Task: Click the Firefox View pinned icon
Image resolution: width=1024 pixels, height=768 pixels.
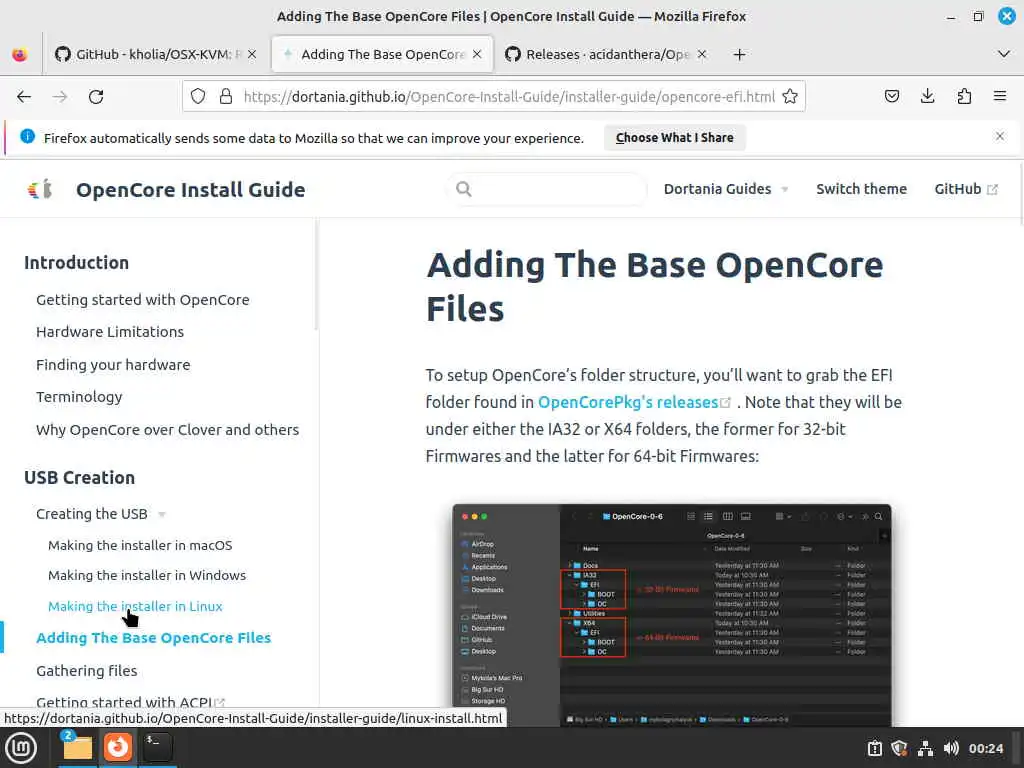Action: [20, 54]
